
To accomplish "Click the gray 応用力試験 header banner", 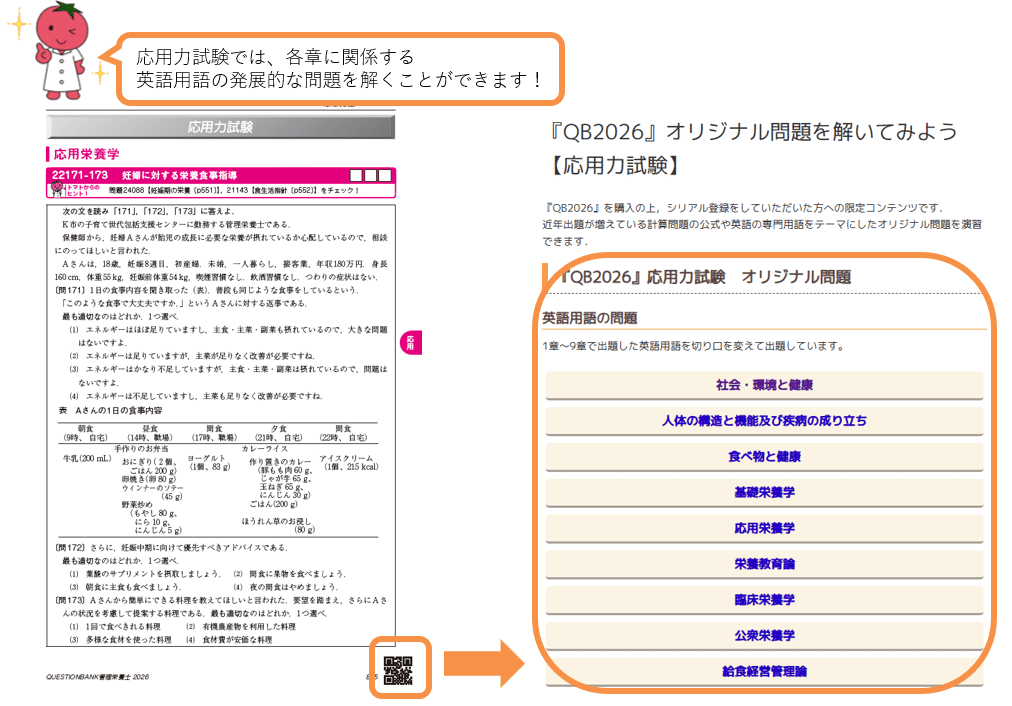I will click(x=220, y=127).
